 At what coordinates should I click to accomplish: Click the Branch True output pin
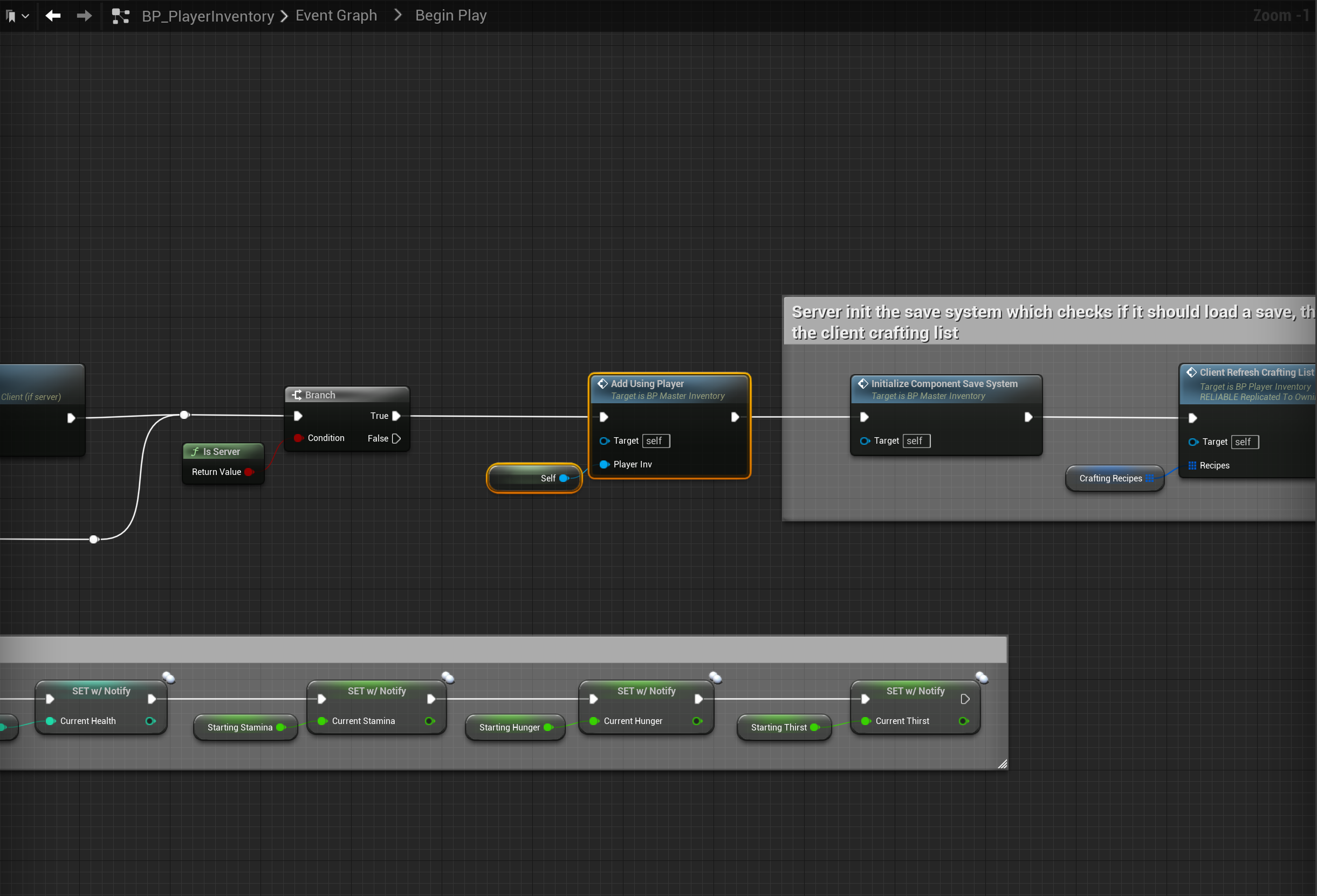(397, 416)
